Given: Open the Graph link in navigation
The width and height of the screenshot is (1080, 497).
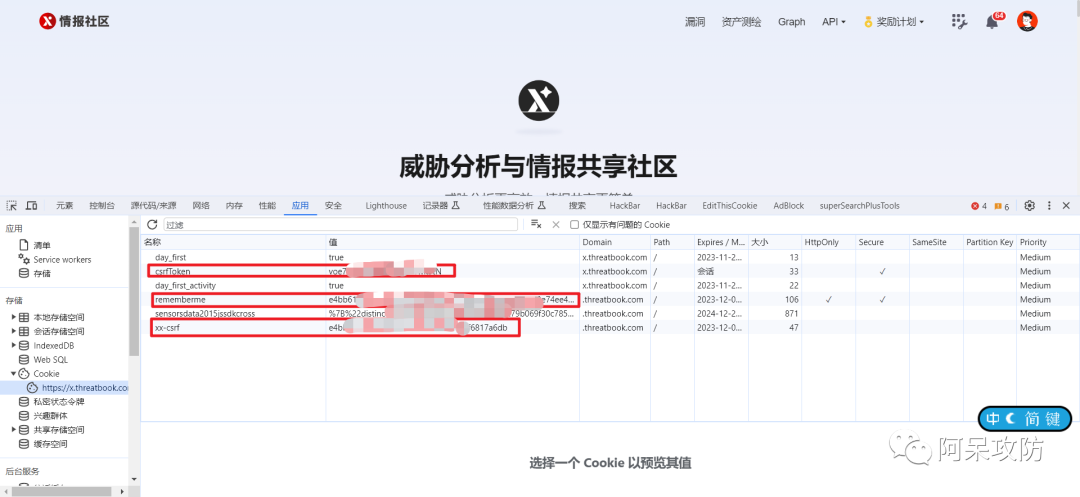Looking at the screenshot, I should tap(791, 22).
